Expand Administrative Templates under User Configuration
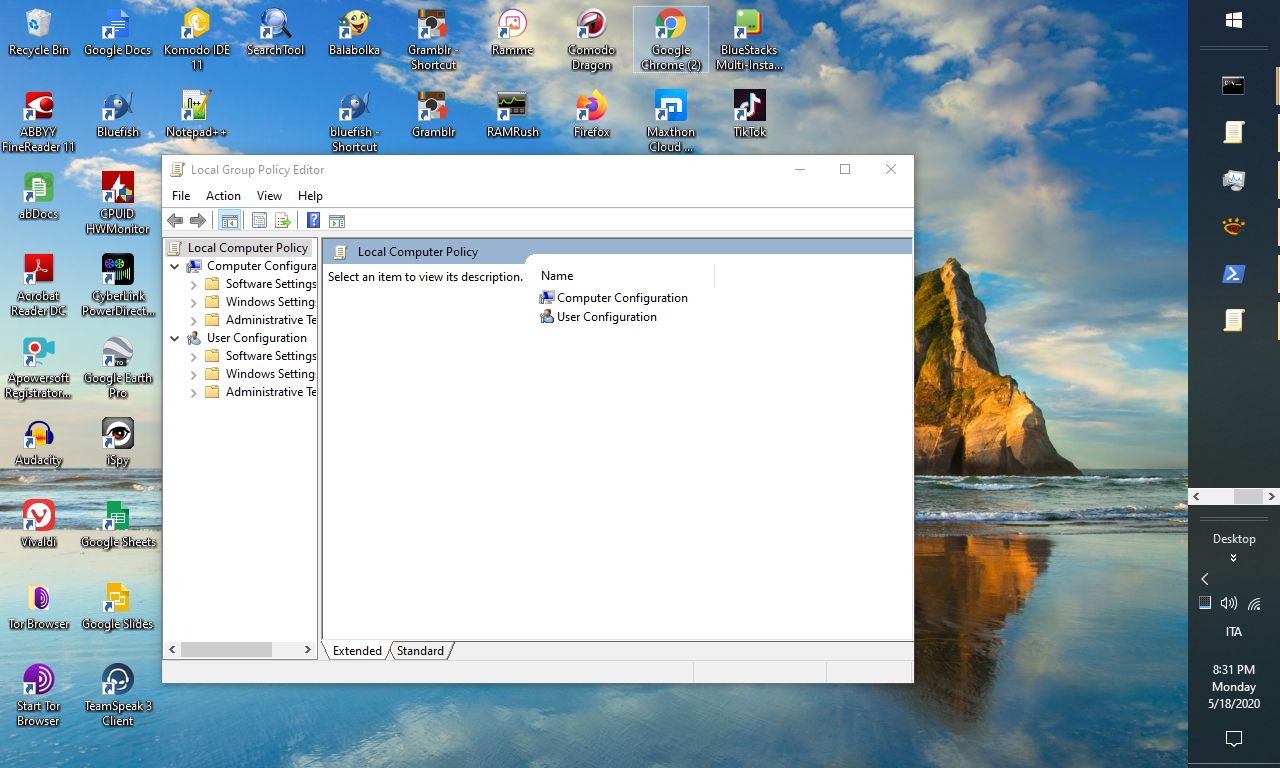 pyautogui.click(x=194, y=392)
